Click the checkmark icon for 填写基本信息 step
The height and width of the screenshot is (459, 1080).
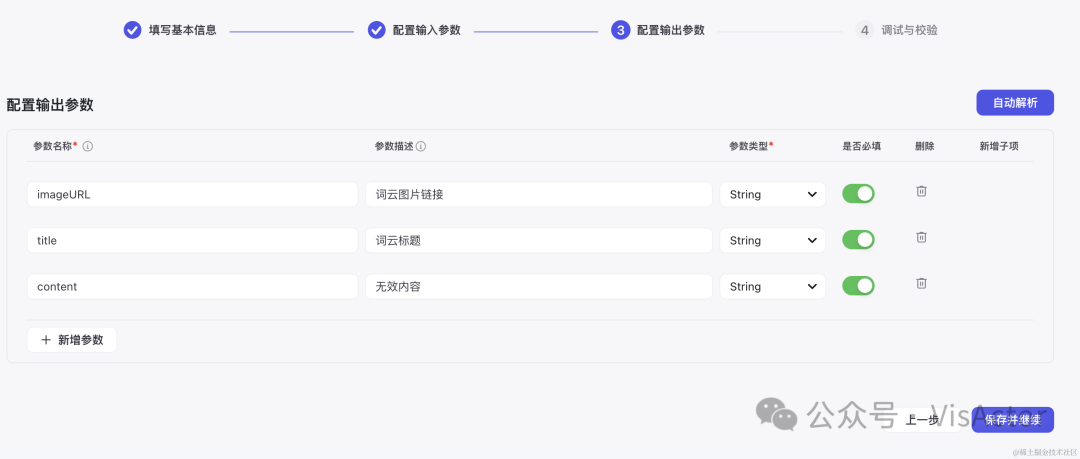click(132, 30)
